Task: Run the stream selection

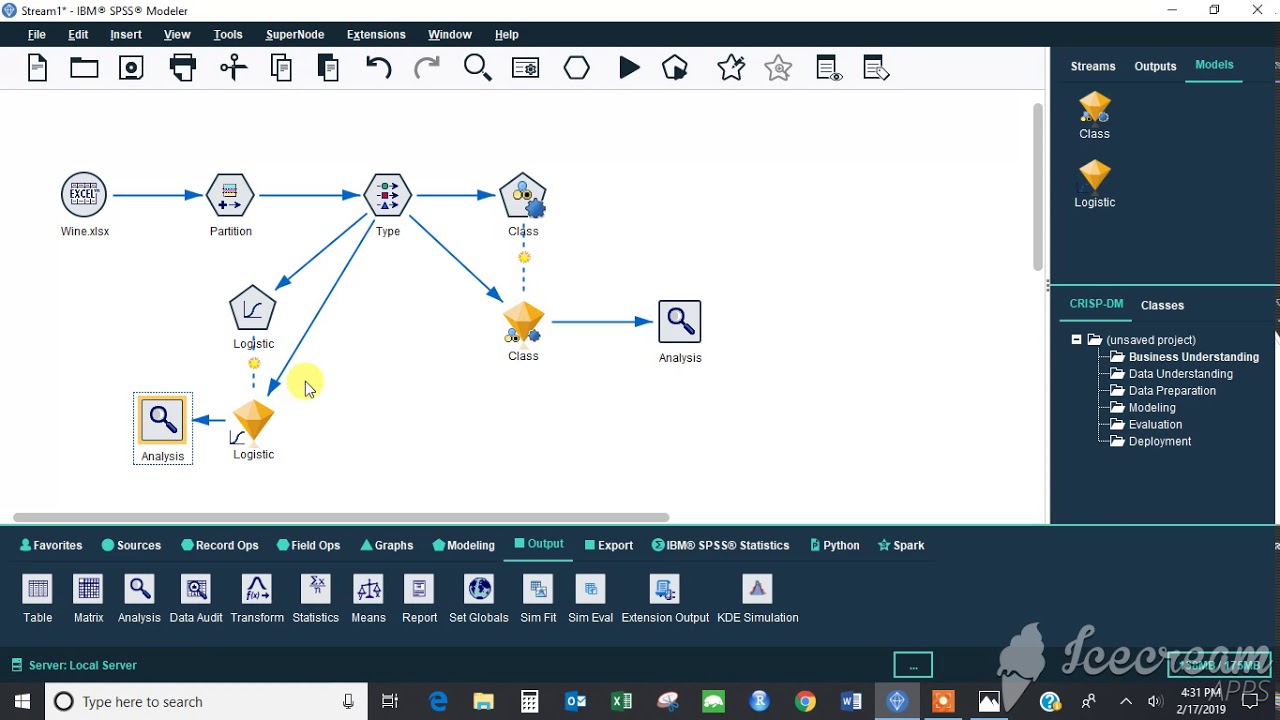Action: point(676,68)
